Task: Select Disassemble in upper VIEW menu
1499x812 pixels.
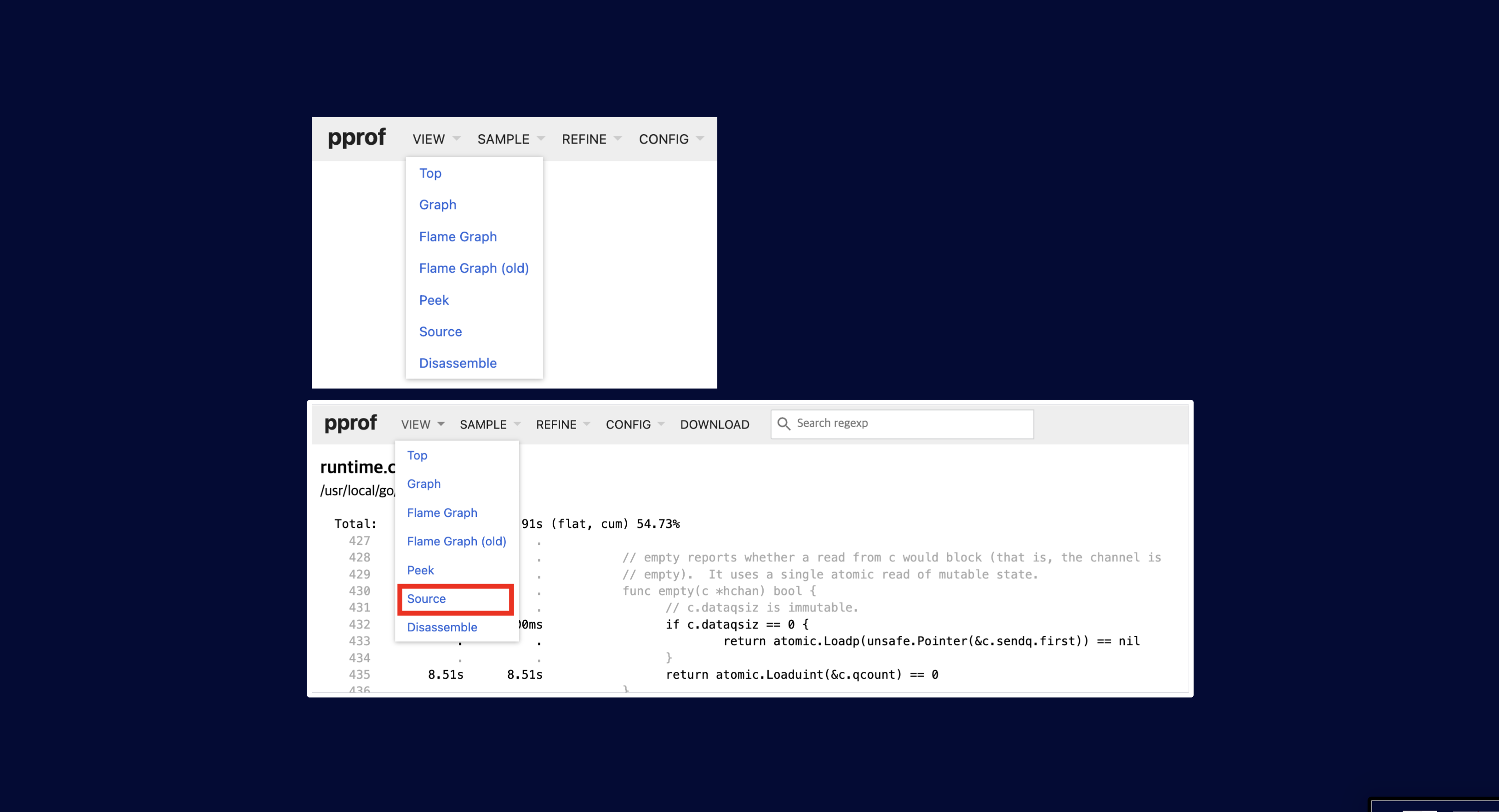Action: click(458, 363)
